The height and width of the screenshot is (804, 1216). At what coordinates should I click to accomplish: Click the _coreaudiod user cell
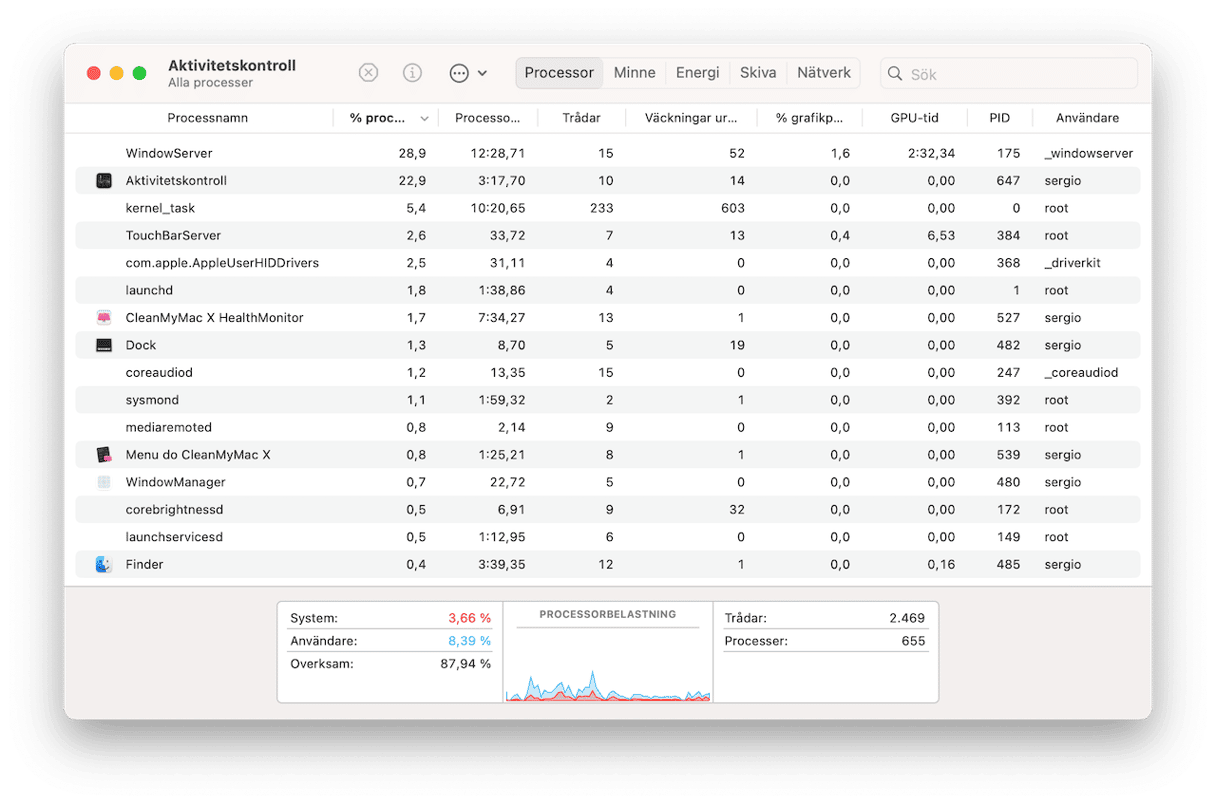(x=1081, y=373)
